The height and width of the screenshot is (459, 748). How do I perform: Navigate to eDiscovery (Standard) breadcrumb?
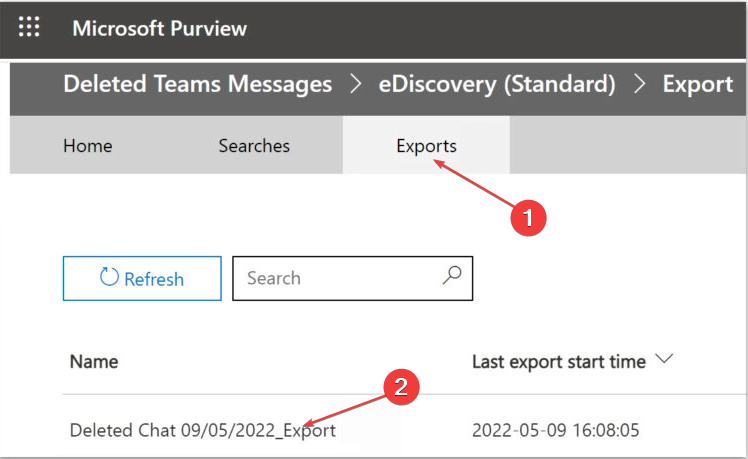496,85
